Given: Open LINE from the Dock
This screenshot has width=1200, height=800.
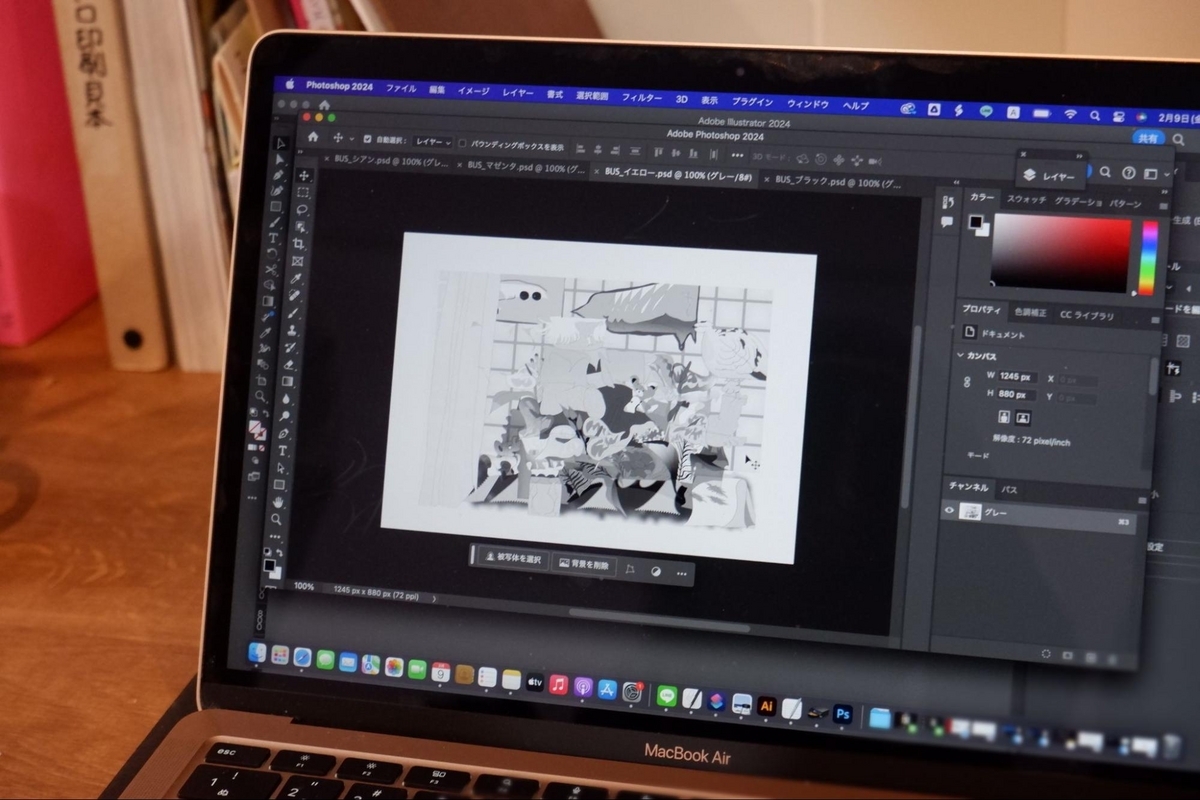Looking at the screenshot, I should 666,696.
